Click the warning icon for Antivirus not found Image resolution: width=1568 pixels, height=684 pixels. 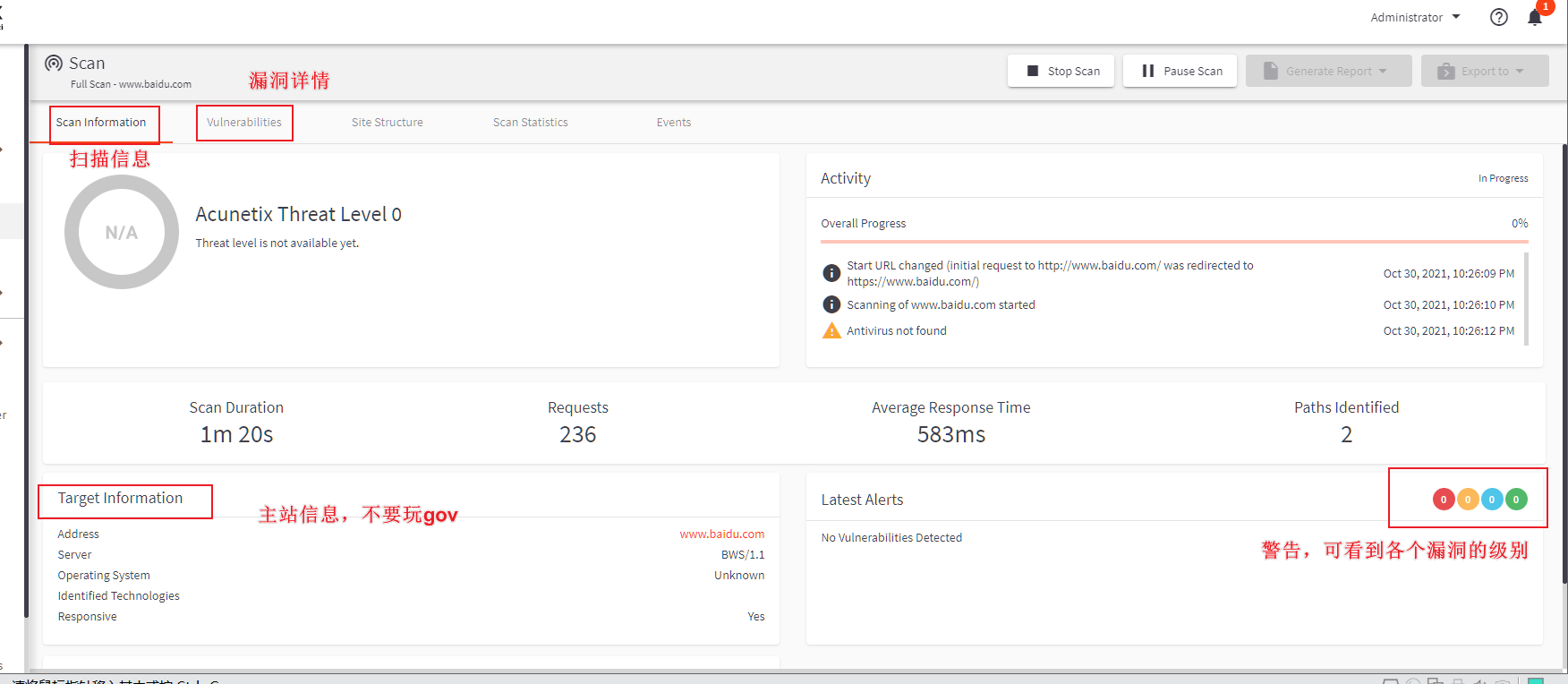[831, 330]
